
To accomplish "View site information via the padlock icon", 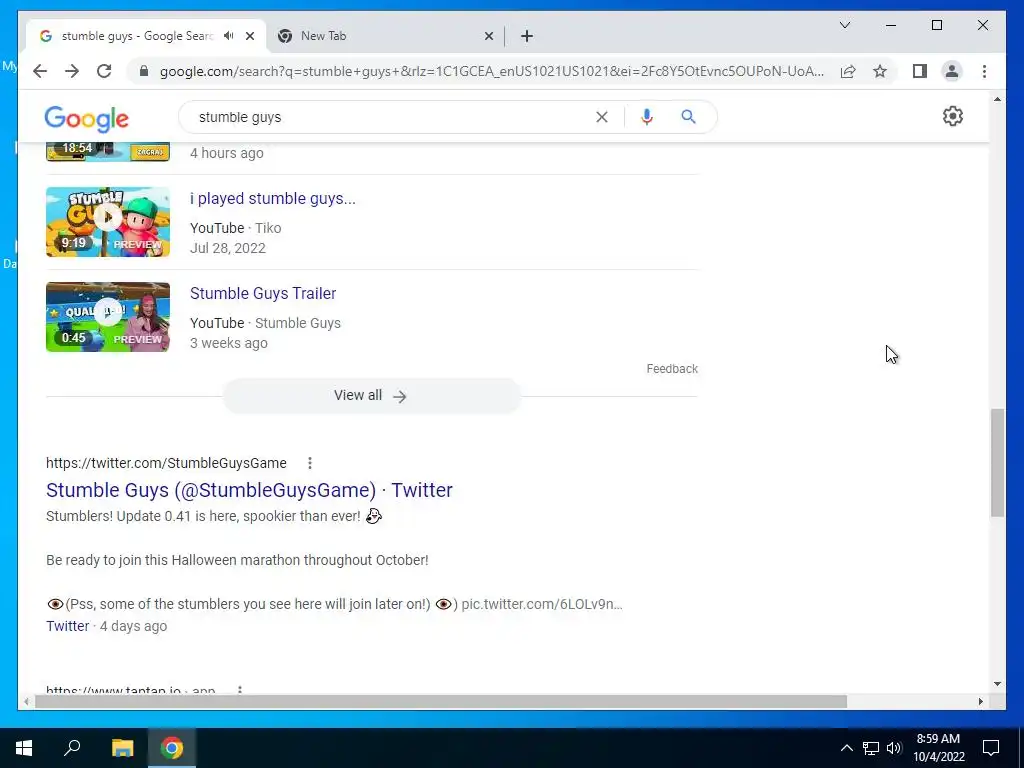I will coord(144,71).
